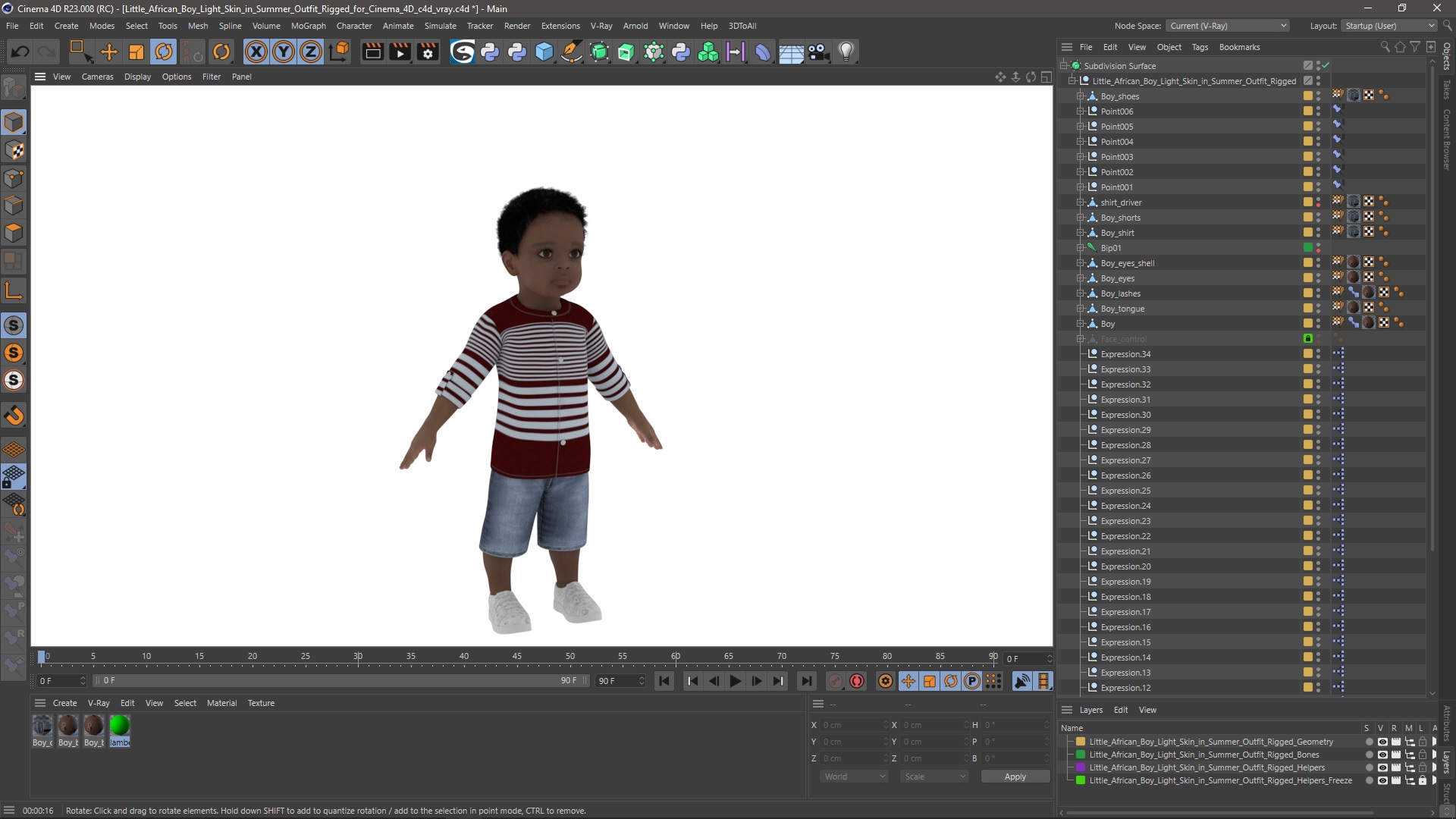This screenshot has height=819, width=1456.
Task: Click the Boy_shoes yellow layer color
Action: pos(1308,96)
